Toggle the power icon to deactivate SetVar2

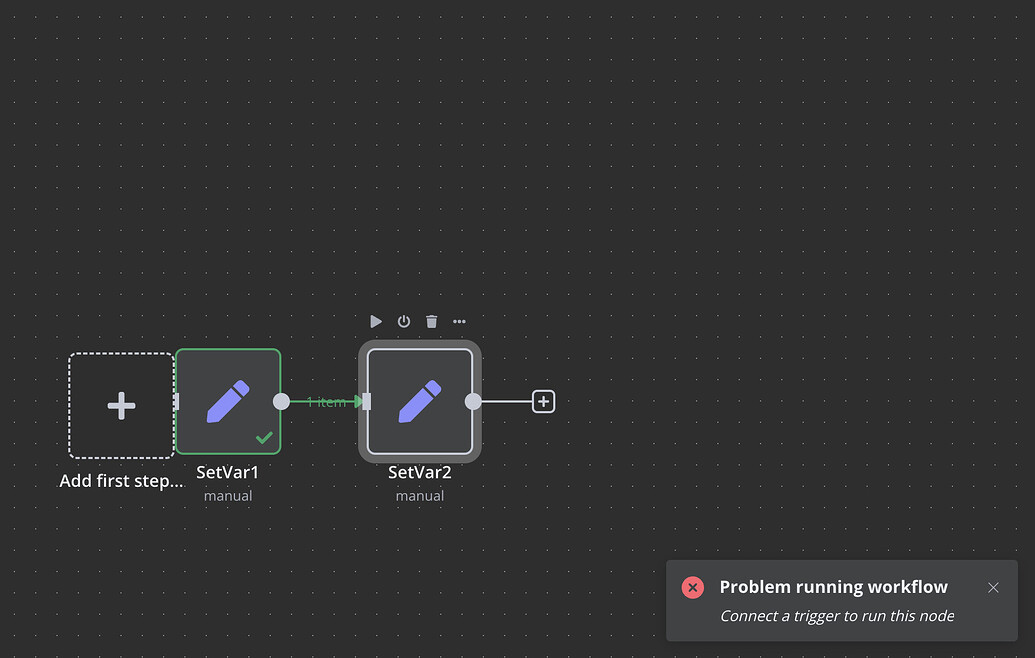click(x=403, y=321)
